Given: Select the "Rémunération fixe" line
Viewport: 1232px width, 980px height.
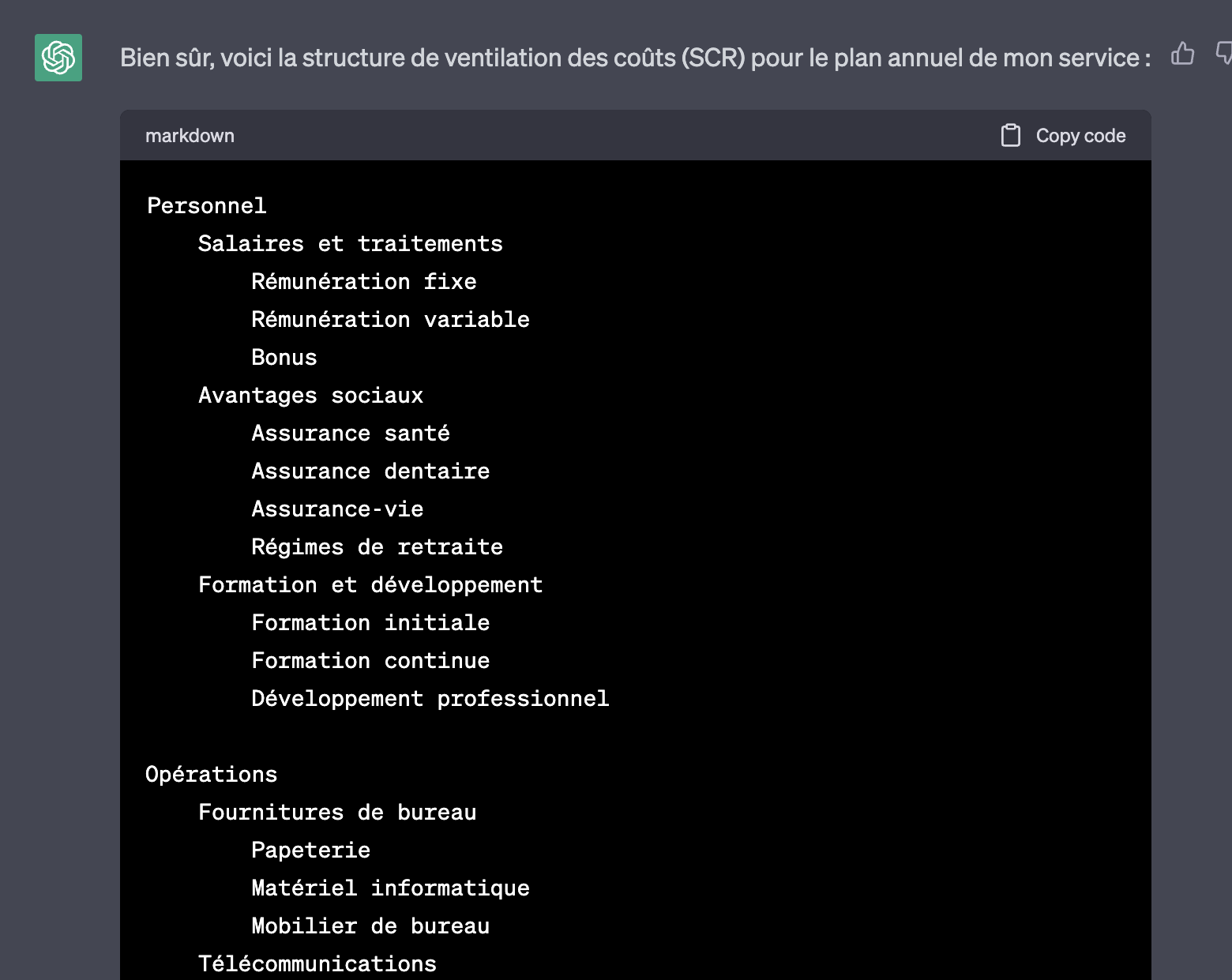Looking at the screenshot, I should click(363, 282).
